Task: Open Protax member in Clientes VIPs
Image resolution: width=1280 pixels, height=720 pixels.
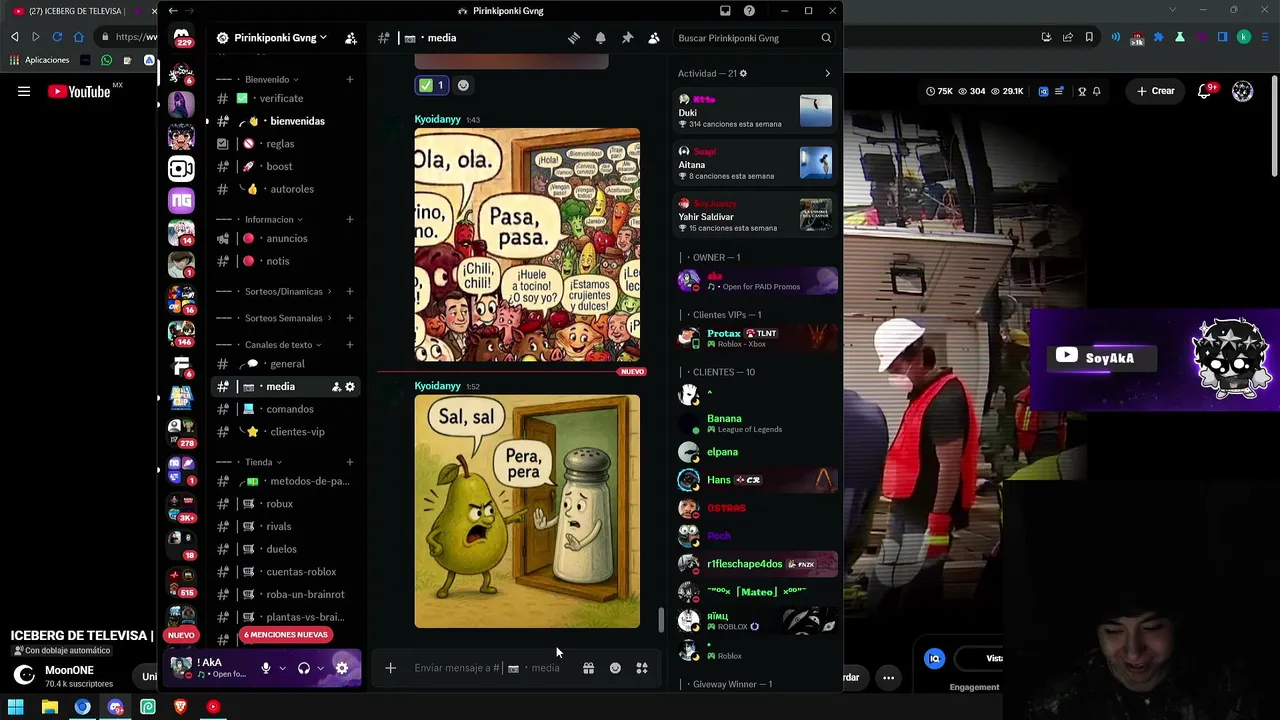Action: tap(756, 338)
